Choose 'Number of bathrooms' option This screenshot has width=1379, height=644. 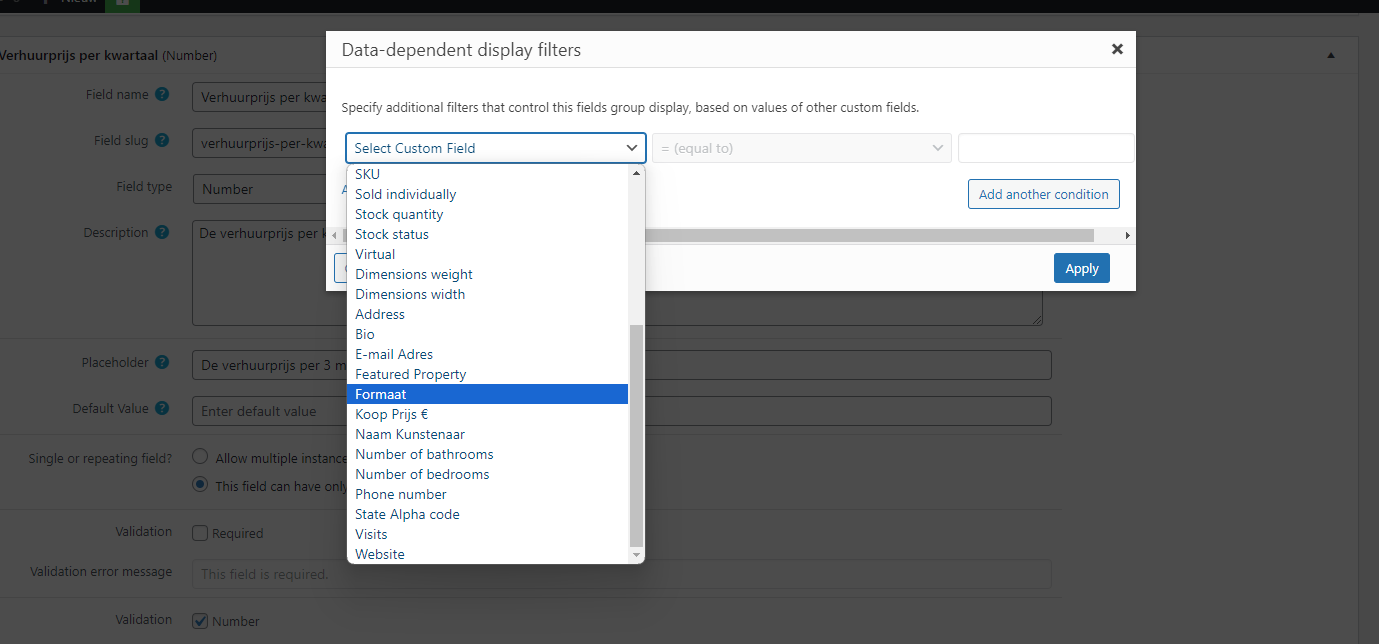coord(487,454)
